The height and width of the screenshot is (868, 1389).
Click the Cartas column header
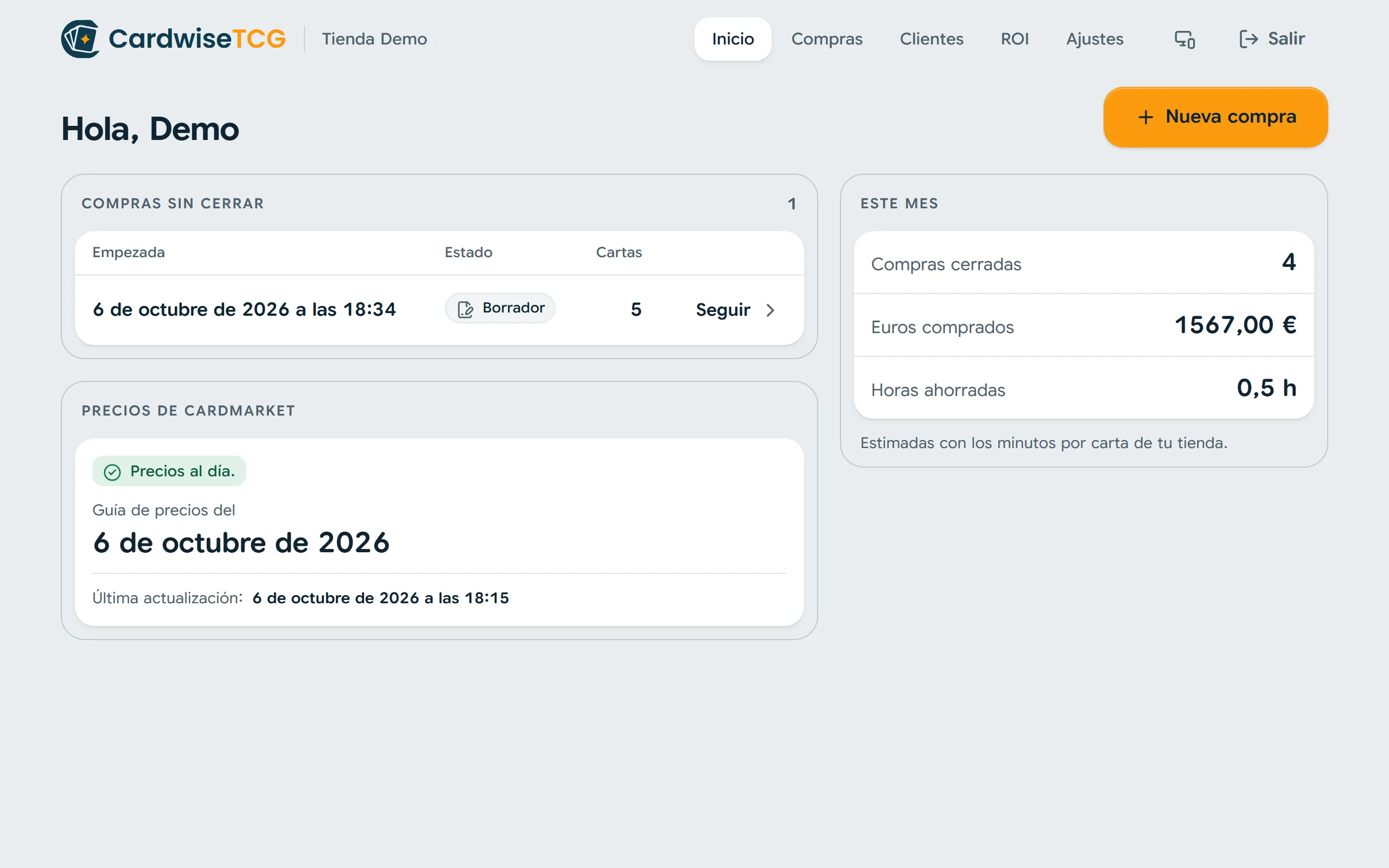click(x=619, y=253)
